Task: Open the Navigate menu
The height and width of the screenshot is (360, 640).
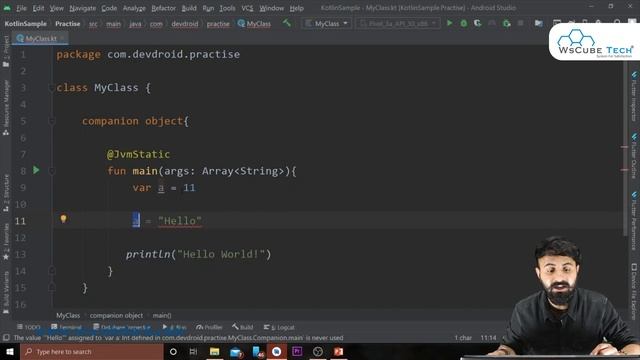Action: [x=82, y=8]
